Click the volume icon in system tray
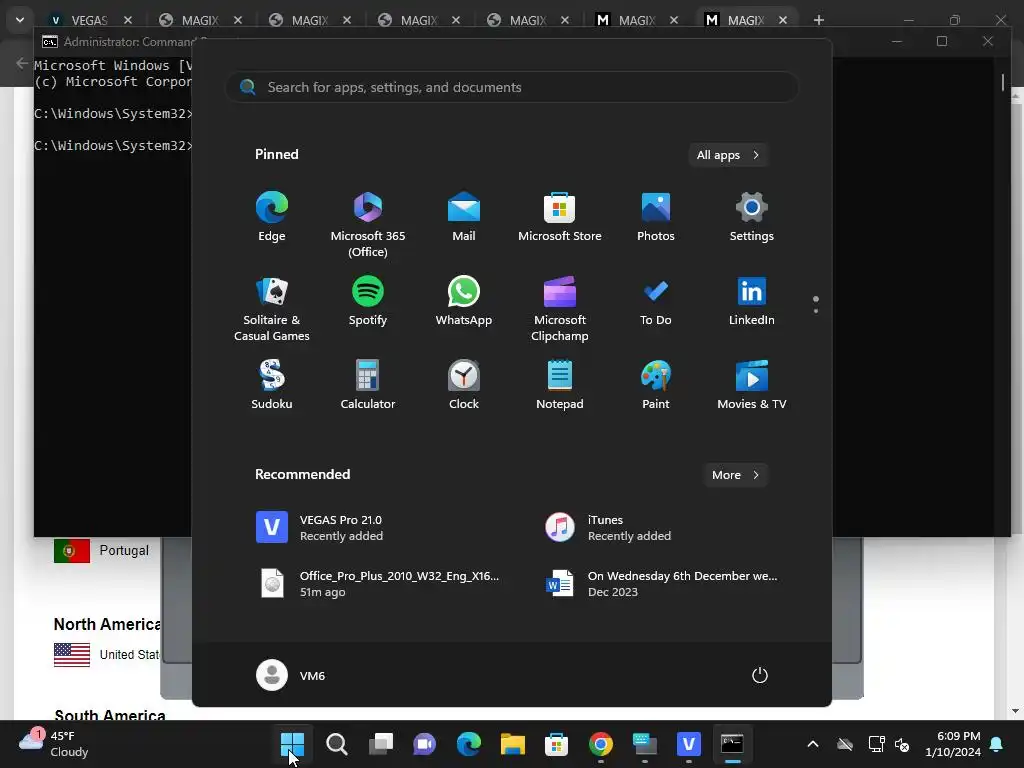The width and height of the screenshot is (1024, 768). [x=902, y=744]
